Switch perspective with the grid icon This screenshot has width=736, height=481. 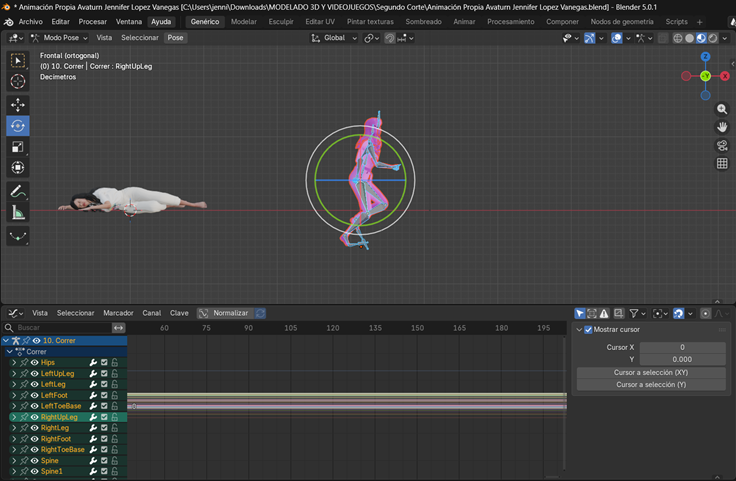click(x=722, y=163)
